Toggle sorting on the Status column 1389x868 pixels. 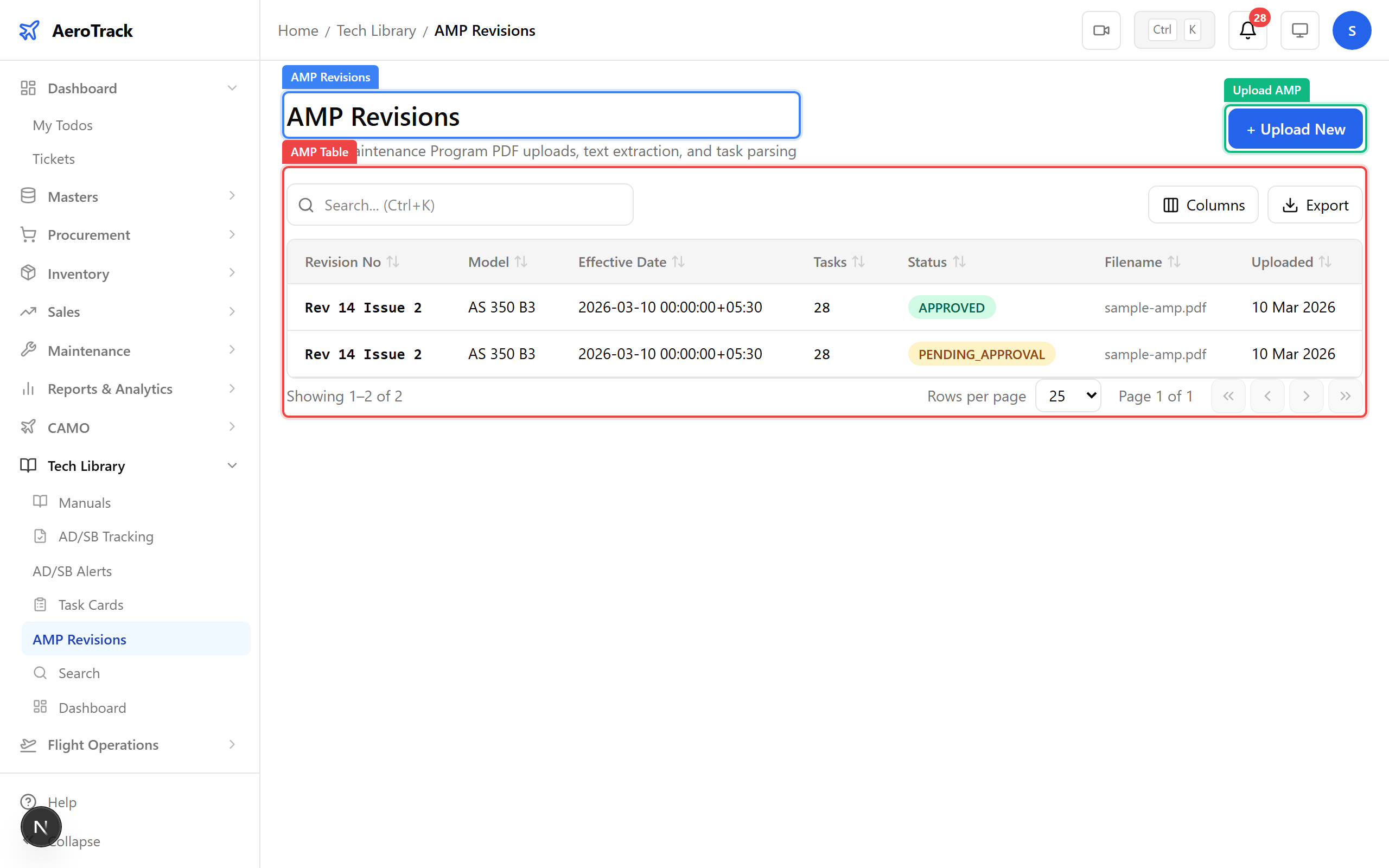click(960, 261)
